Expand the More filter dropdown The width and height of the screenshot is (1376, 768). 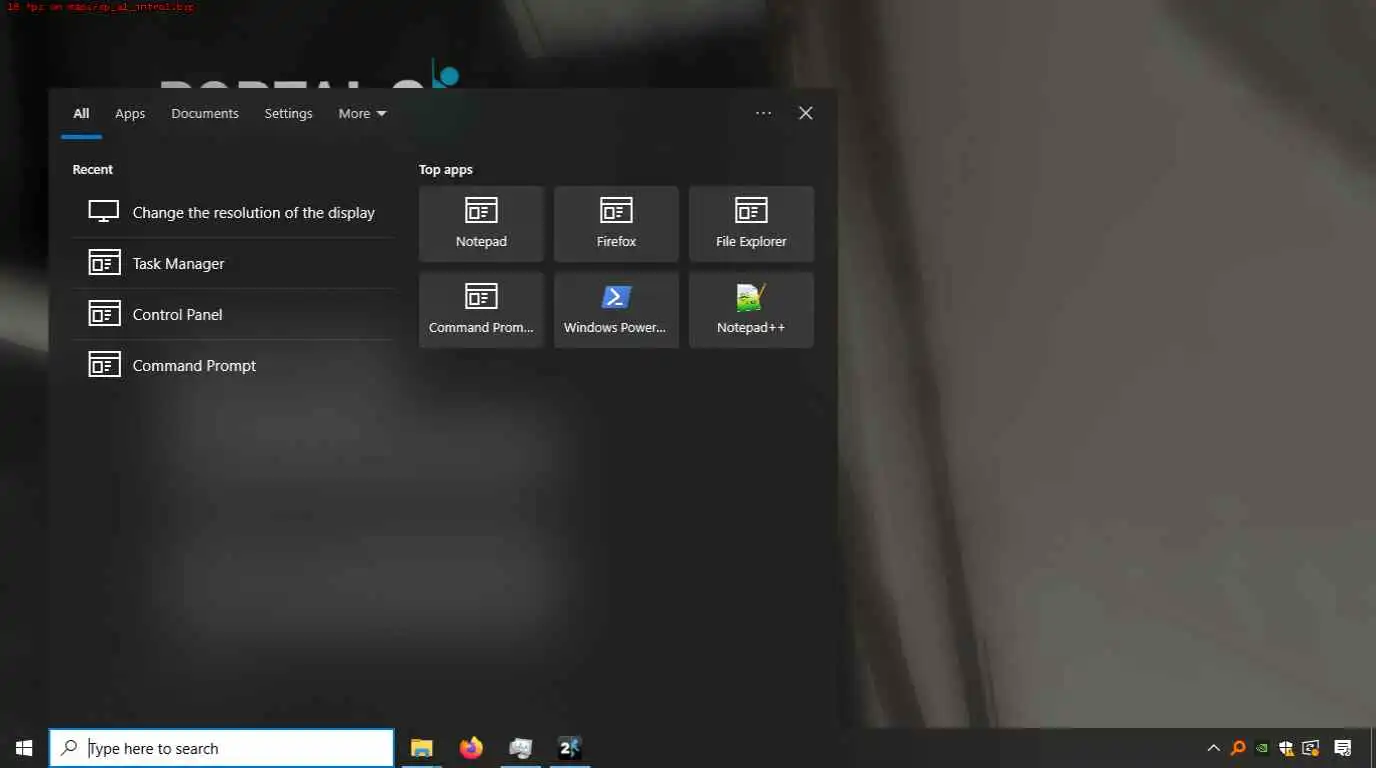click(362, 113)
